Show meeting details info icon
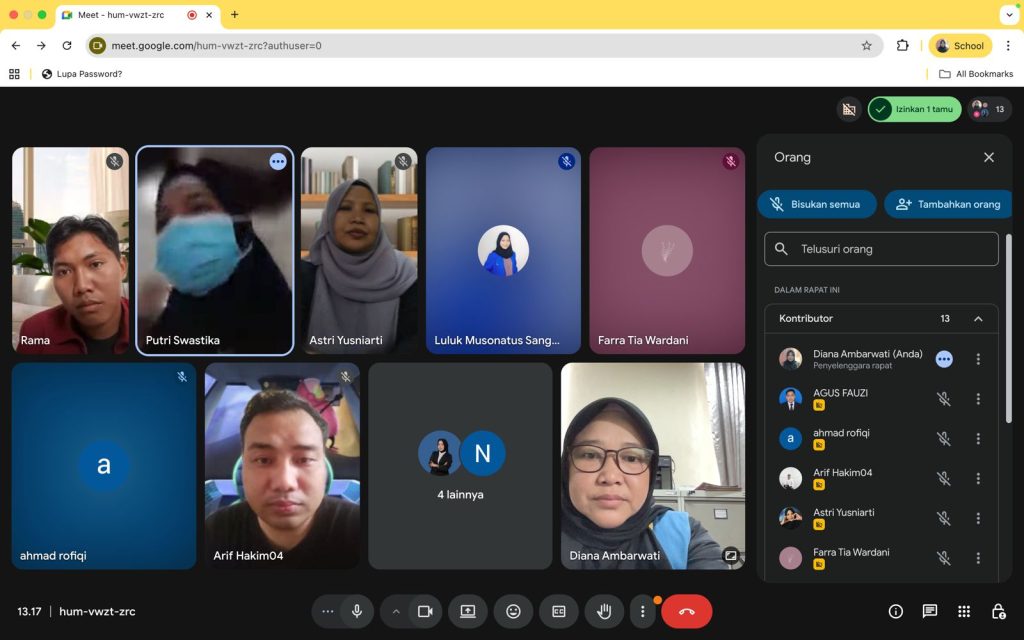Screen dimensions: 1024x640 pos(896,611)
